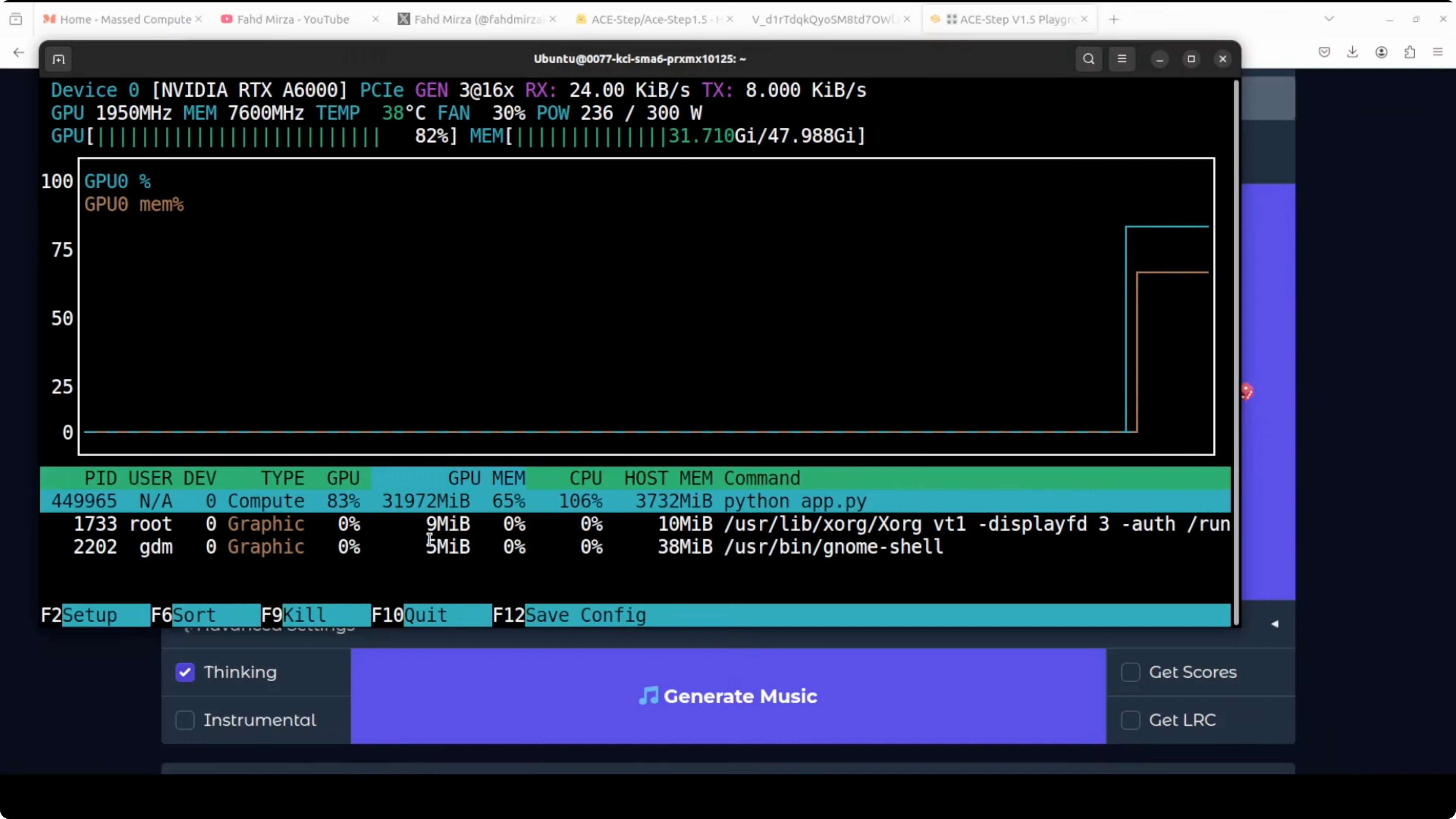Screen dimensions: 1456x819
Task: Uncheck the Thinking checkbox
Action: pos(185,672)
